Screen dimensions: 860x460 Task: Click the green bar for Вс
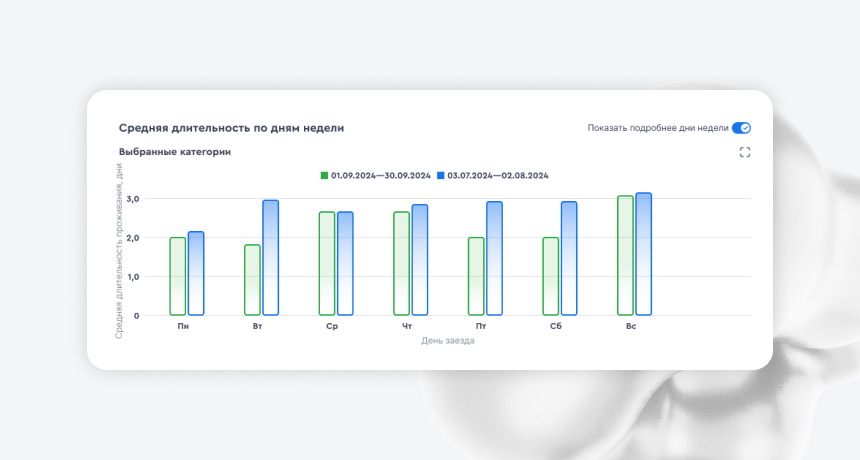pyautogui.click(x=625, y=255)
